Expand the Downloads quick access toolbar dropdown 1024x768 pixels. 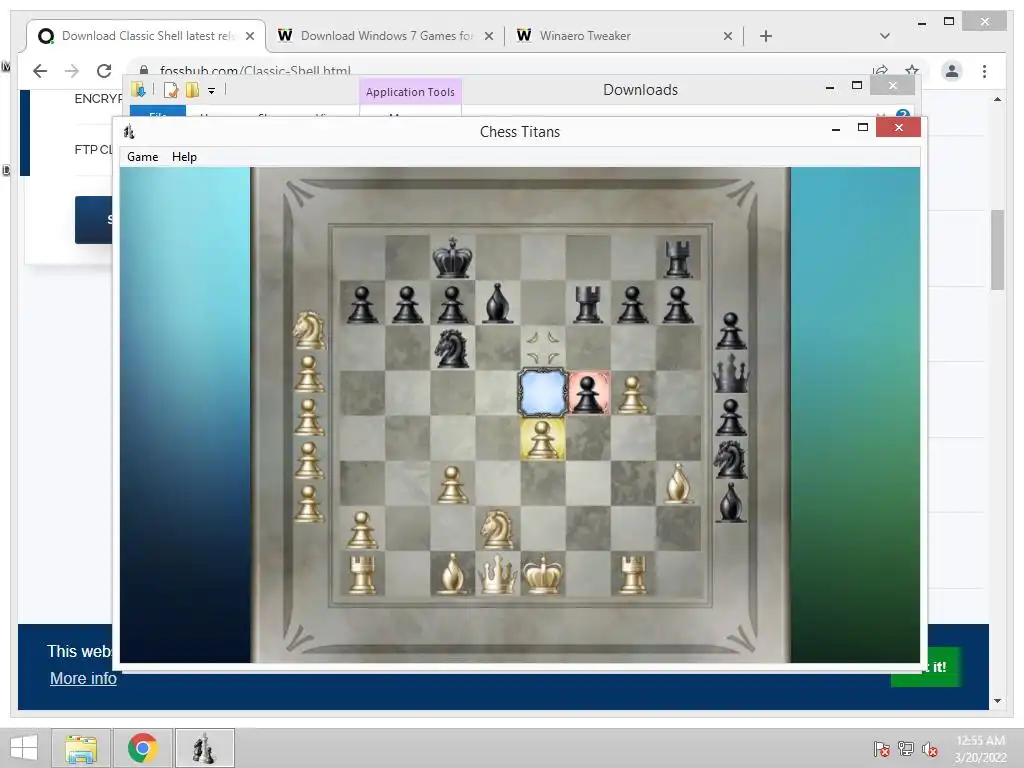click(212, 91)
